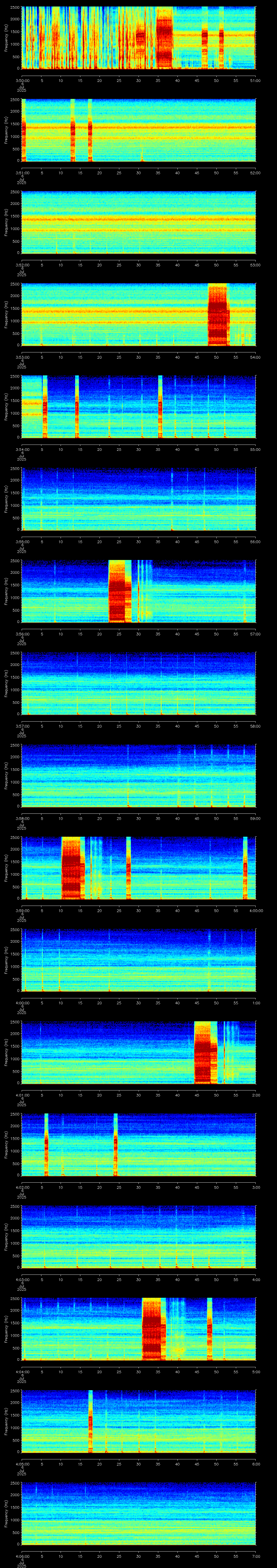277x1568 pixels.
Task: Click the 3:57:00 start time label
Action: tap(22, 726)
